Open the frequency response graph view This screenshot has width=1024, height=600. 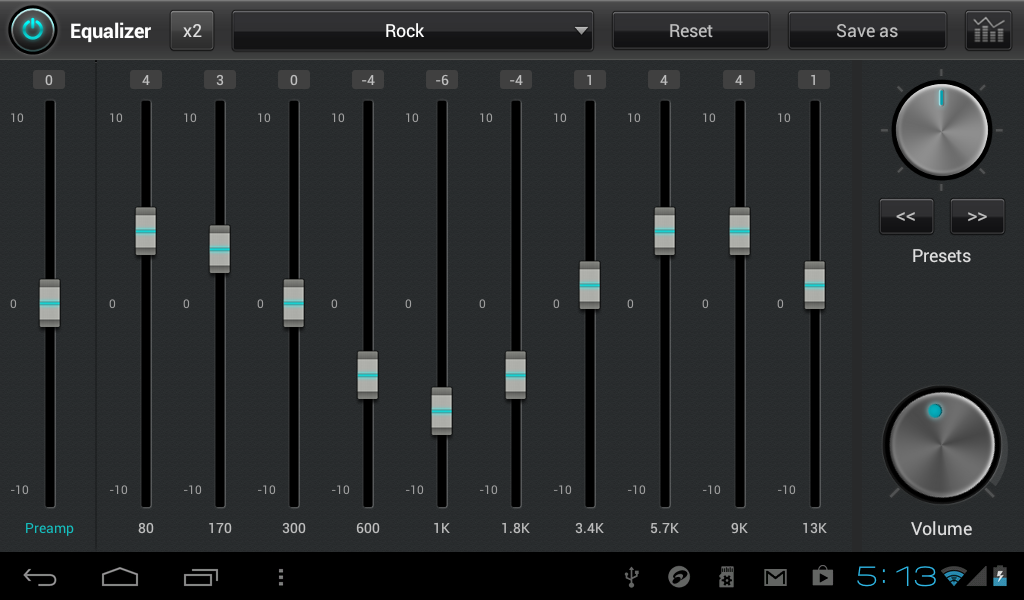click(x=987, y=30)
